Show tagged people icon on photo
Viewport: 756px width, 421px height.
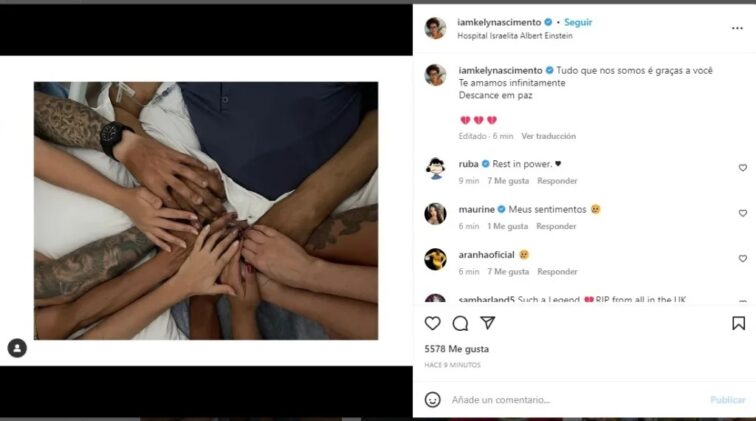pyautogui.click(x=17, y=348)
